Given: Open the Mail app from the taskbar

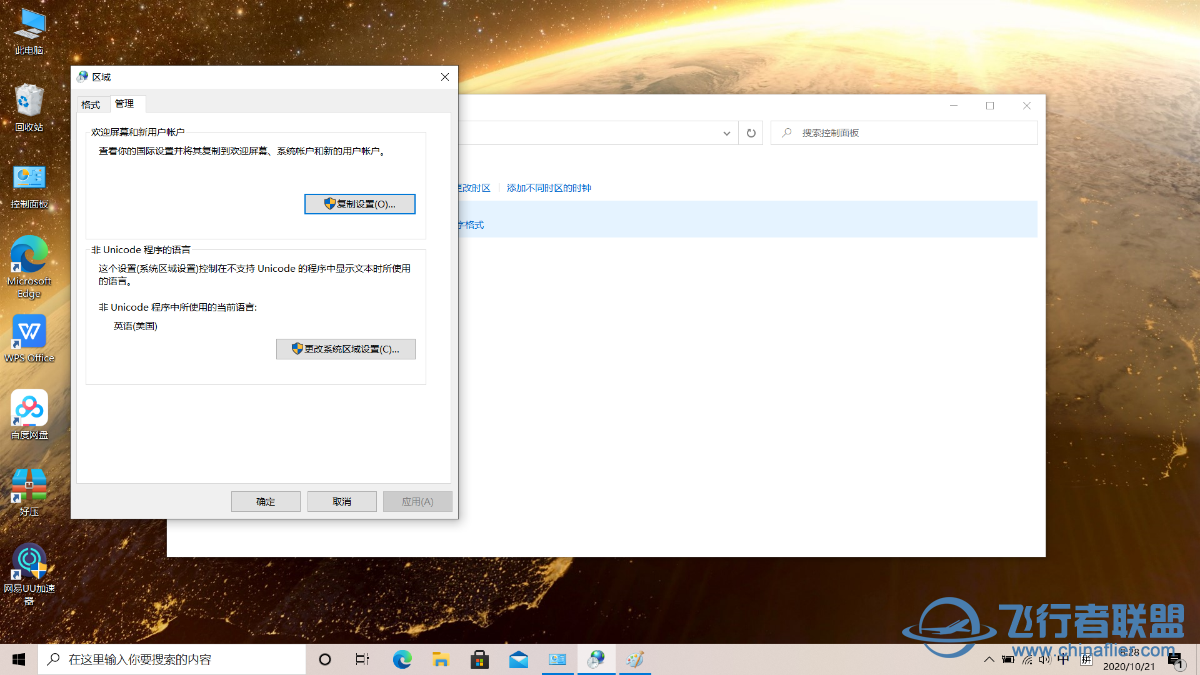Looking at the screenshot, I should point(519,659).
